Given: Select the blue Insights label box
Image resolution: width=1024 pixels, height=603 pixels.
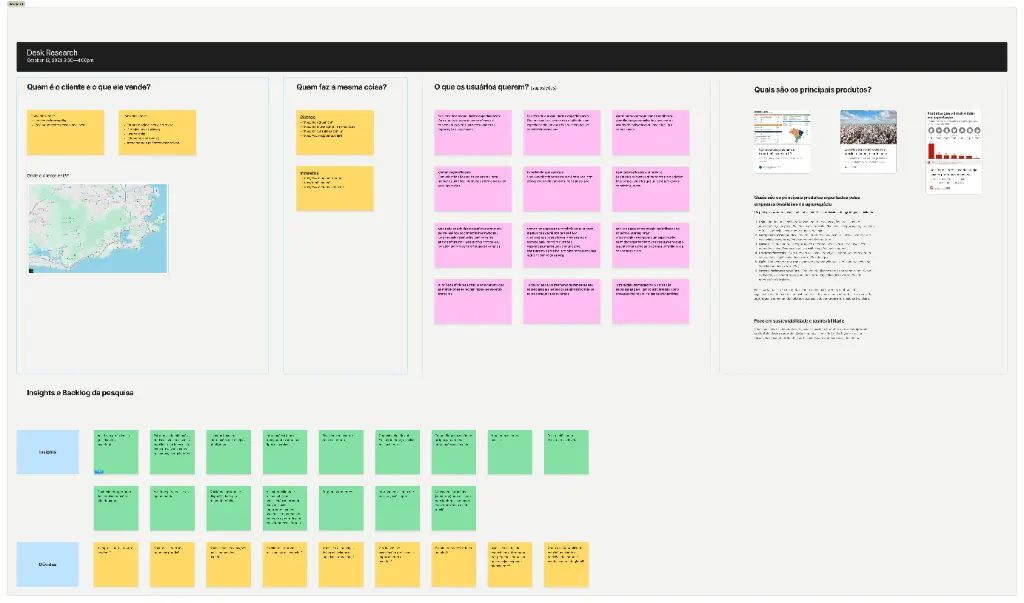Looking at the screenshot, I should pyautogui.click(x=48, y=452).
